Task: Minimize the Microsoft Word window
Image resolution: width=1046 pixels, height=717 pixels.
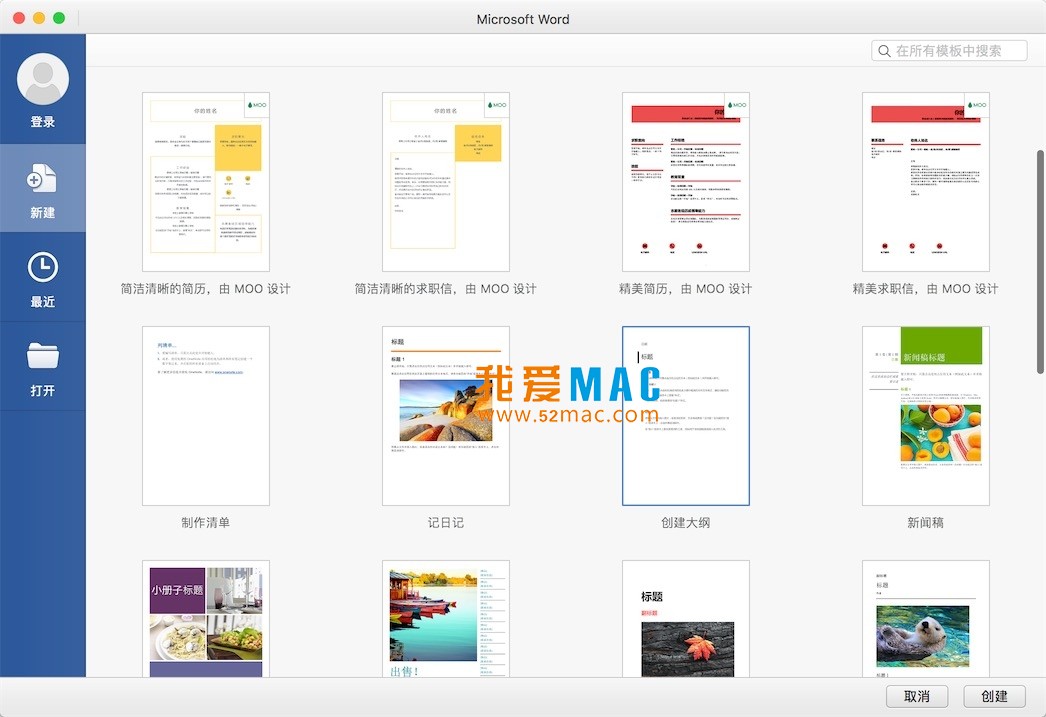Action: coord(39,18)
